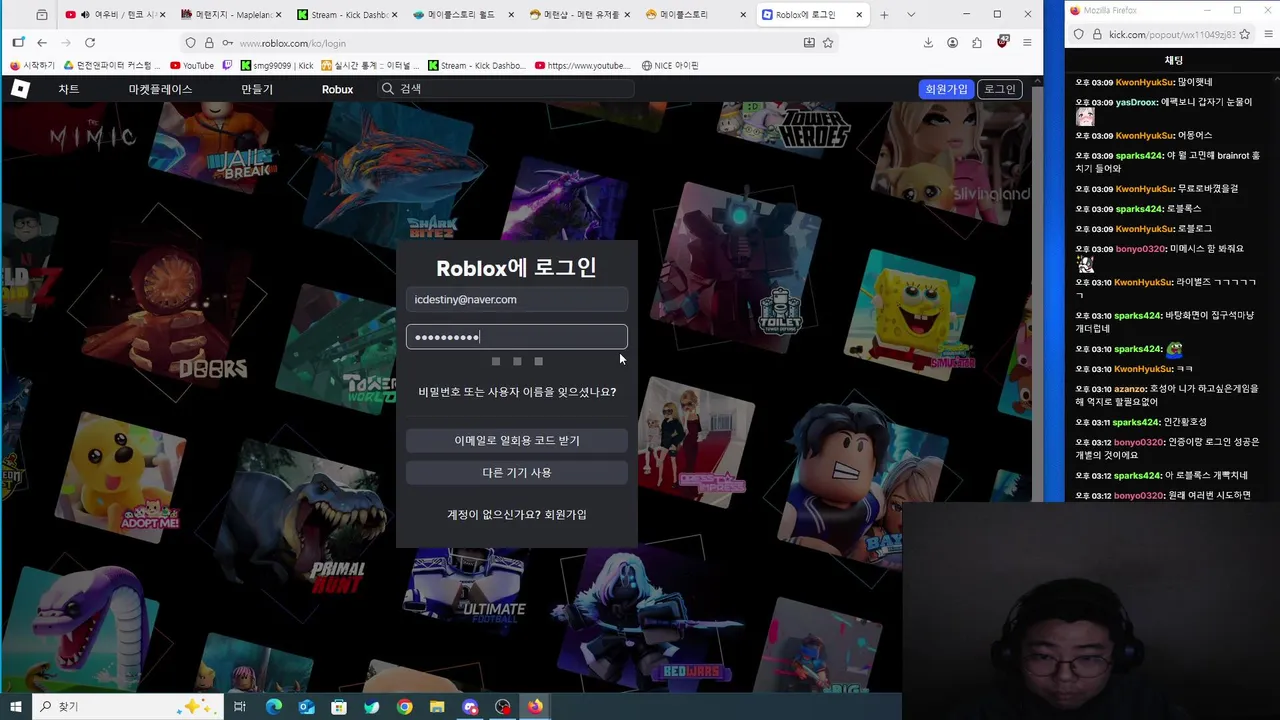Image resolution: width=1280 pixels, height=720 pixels.
Task: Click 회원가입 link below login form
Action: (565, 514)
